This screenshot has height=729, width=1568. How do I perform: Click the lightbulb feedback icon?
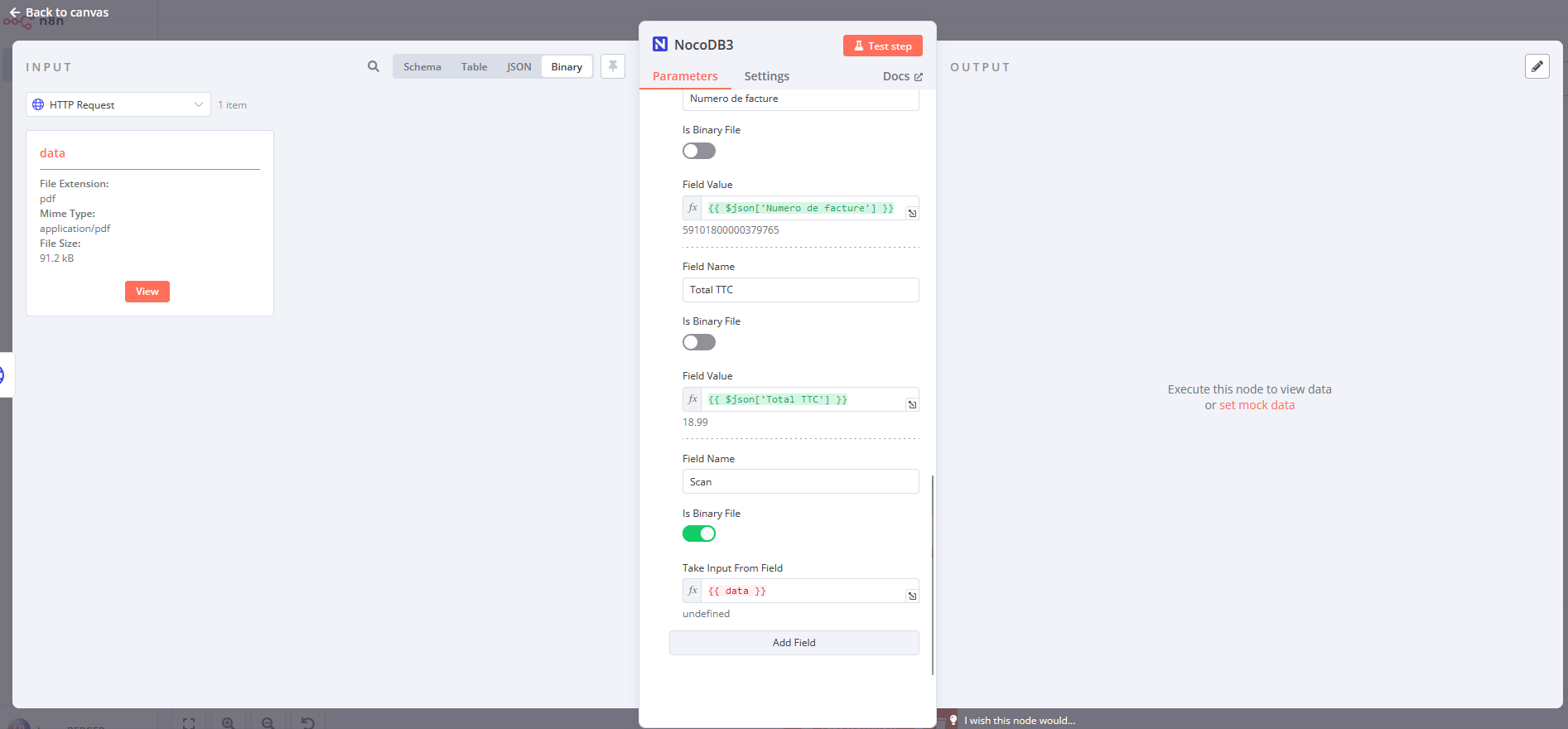tap(953, 720)
